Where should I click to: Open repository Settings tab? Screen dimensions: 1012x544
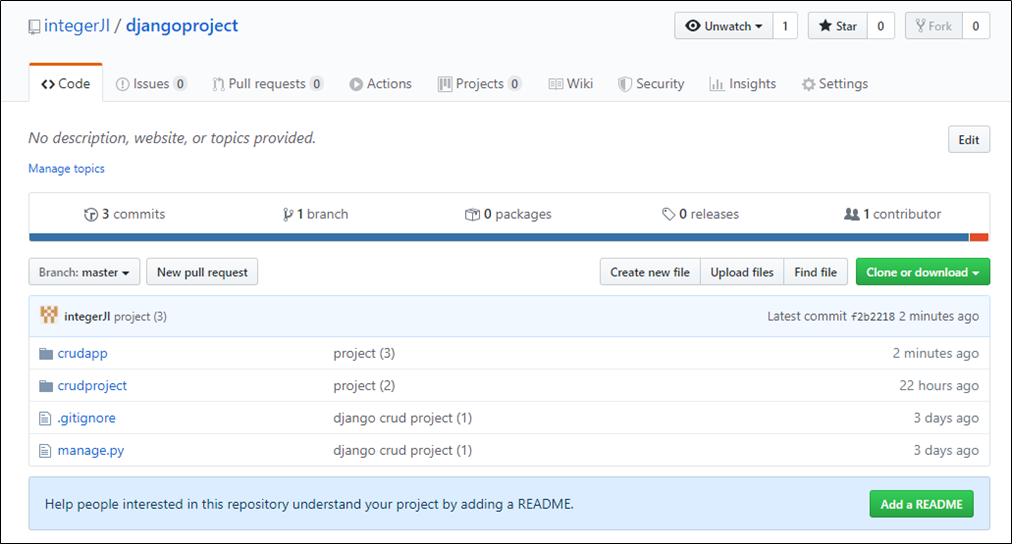click(x=835, y=84)
